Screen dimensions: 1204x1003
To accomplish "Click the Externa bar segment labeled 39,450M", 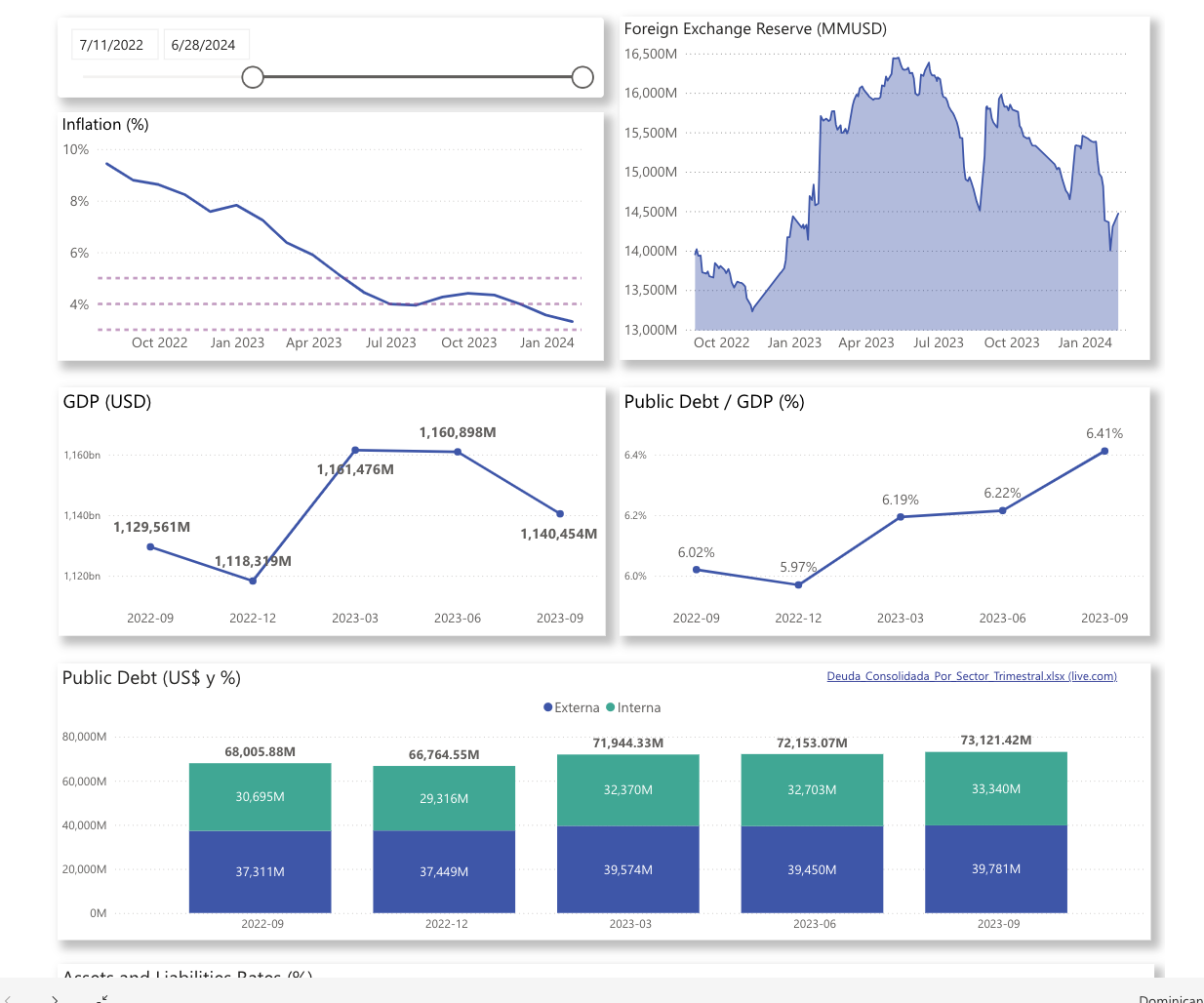I will tap(812, 869).
